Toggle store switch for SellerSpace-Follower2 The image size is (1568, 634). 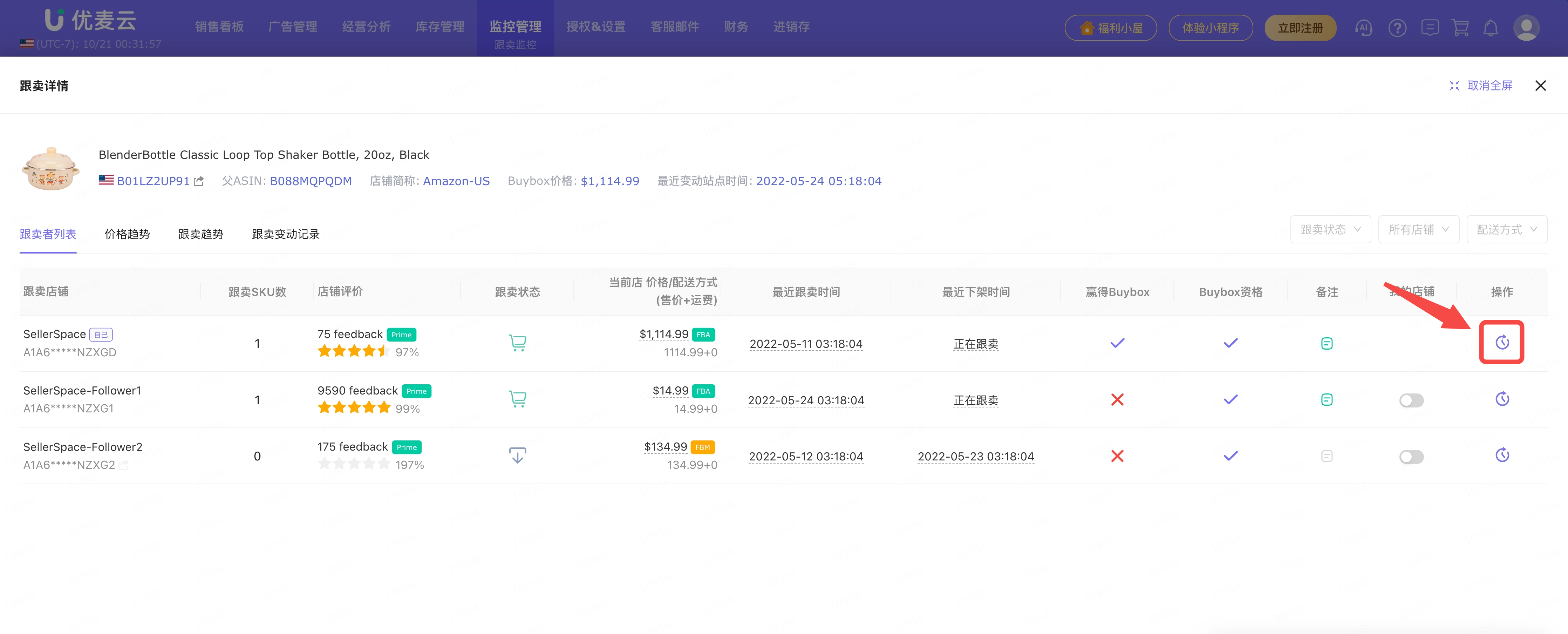[1411, 457]
